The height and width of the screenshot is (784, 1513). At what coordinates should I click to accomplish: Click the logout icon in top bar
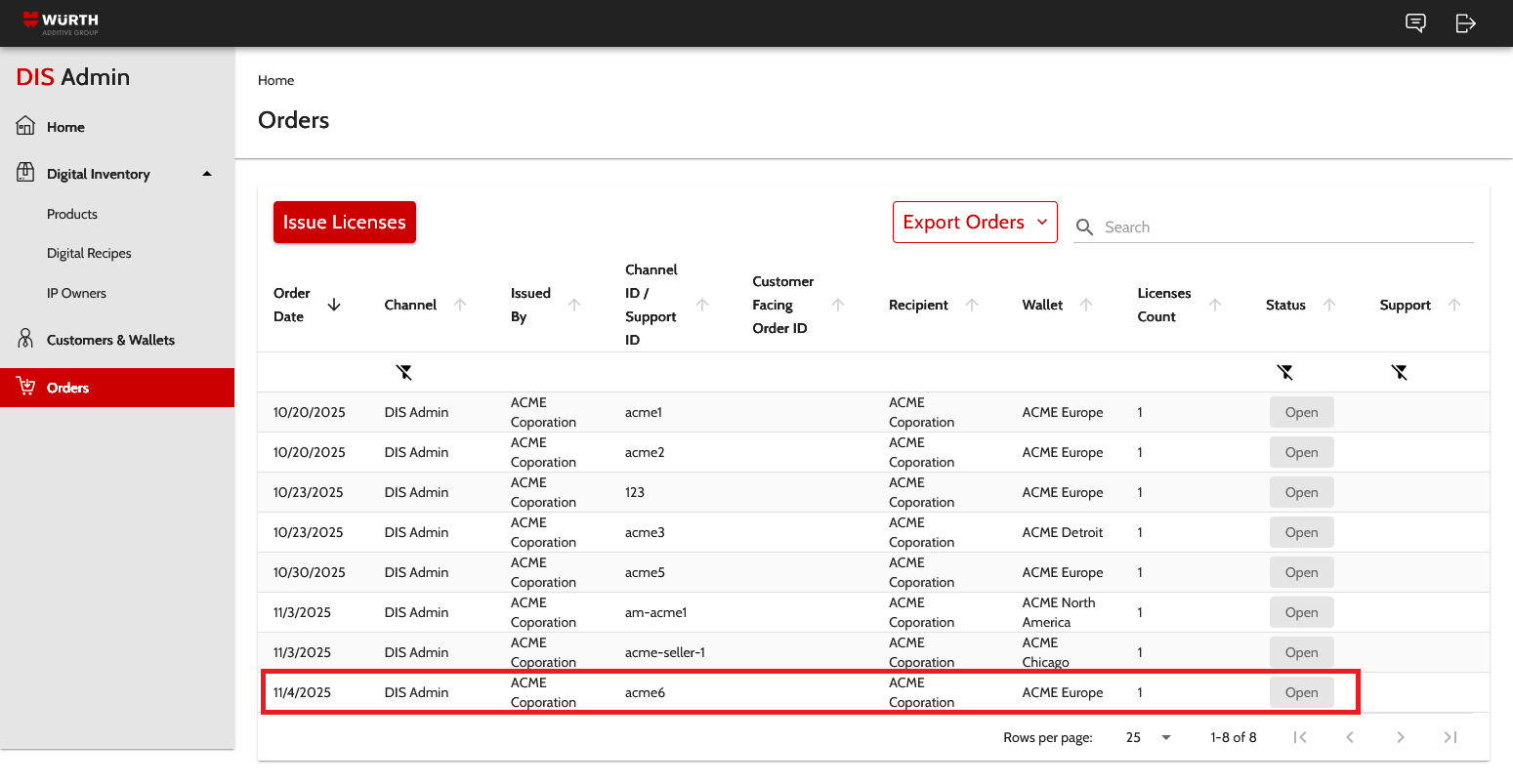click(1465, 23)
